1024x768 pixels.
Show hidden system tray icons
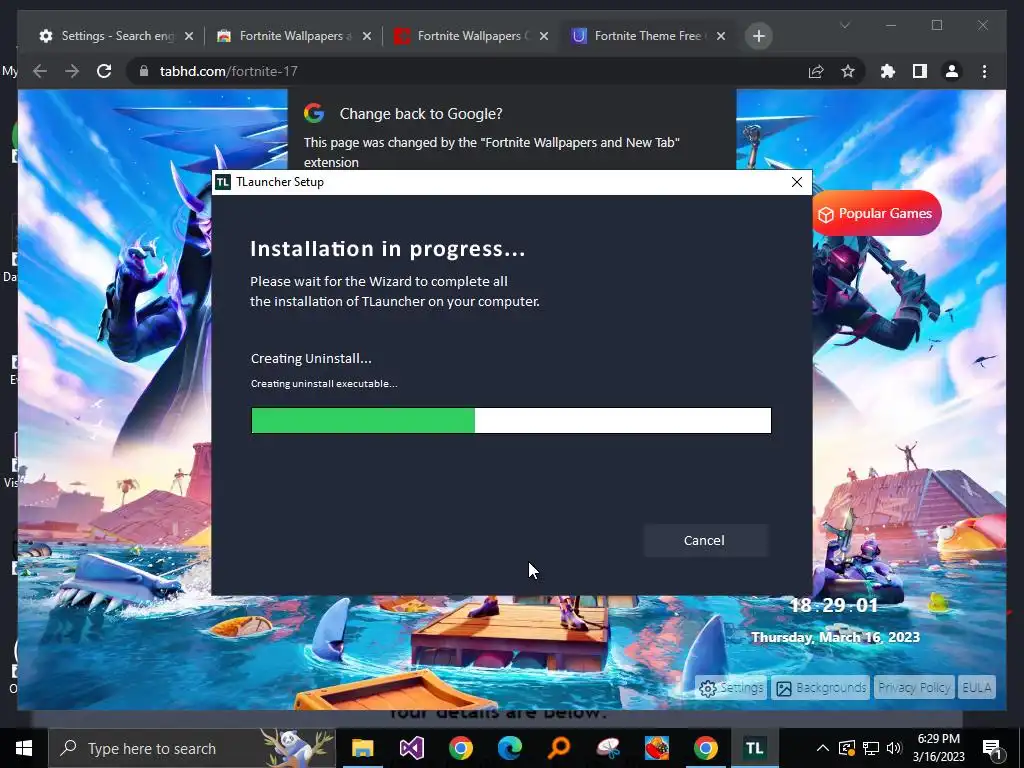[x=823, y=748]
